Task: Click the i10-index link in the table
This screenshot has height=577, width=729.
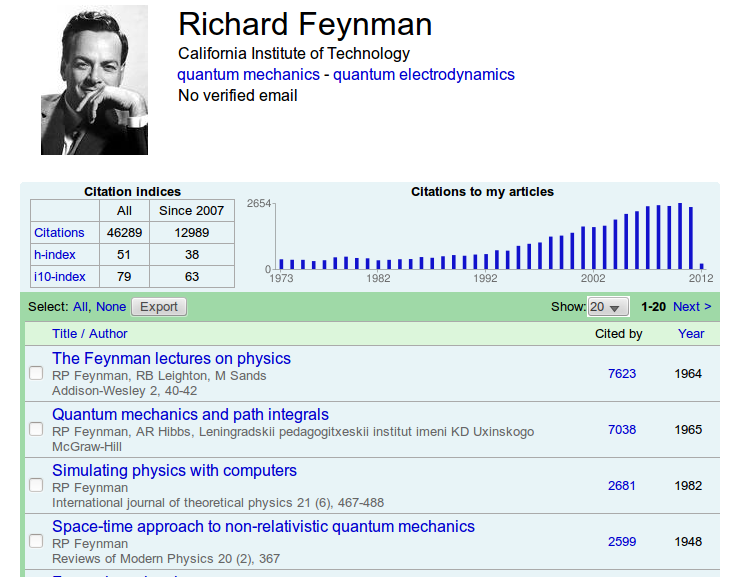Action: tap(60, 277)
